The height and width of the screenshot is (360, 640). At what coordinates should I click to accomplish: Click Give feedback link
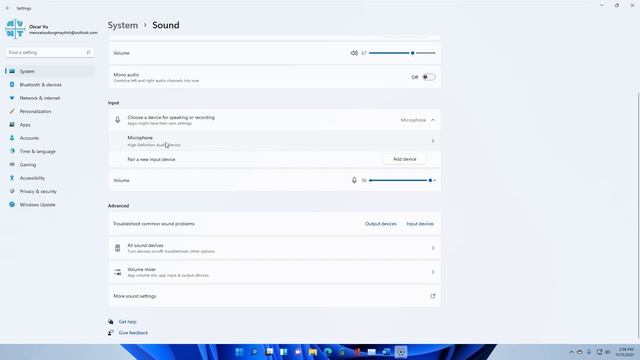[x=133, y=333]
